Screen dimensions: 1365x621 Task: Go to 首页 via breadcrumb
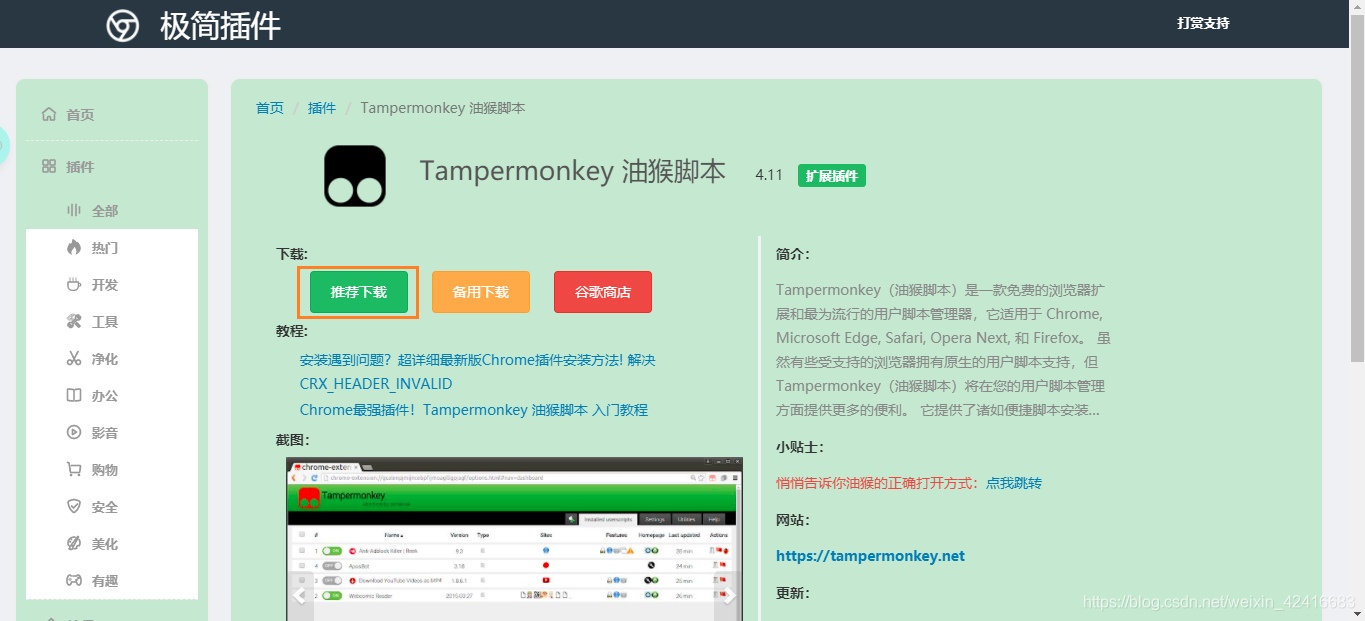(270, 108)
